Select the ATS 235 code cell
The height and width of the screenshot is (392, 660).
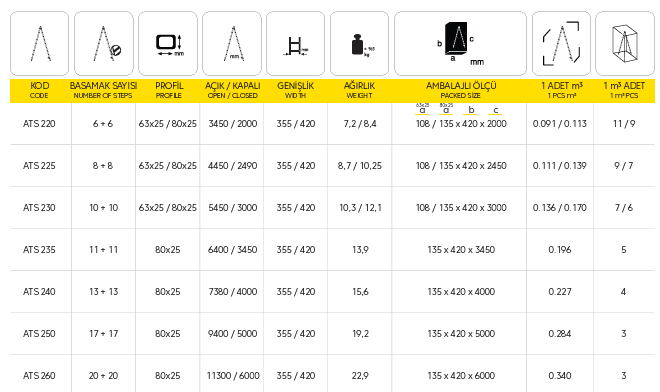[39, 250]
